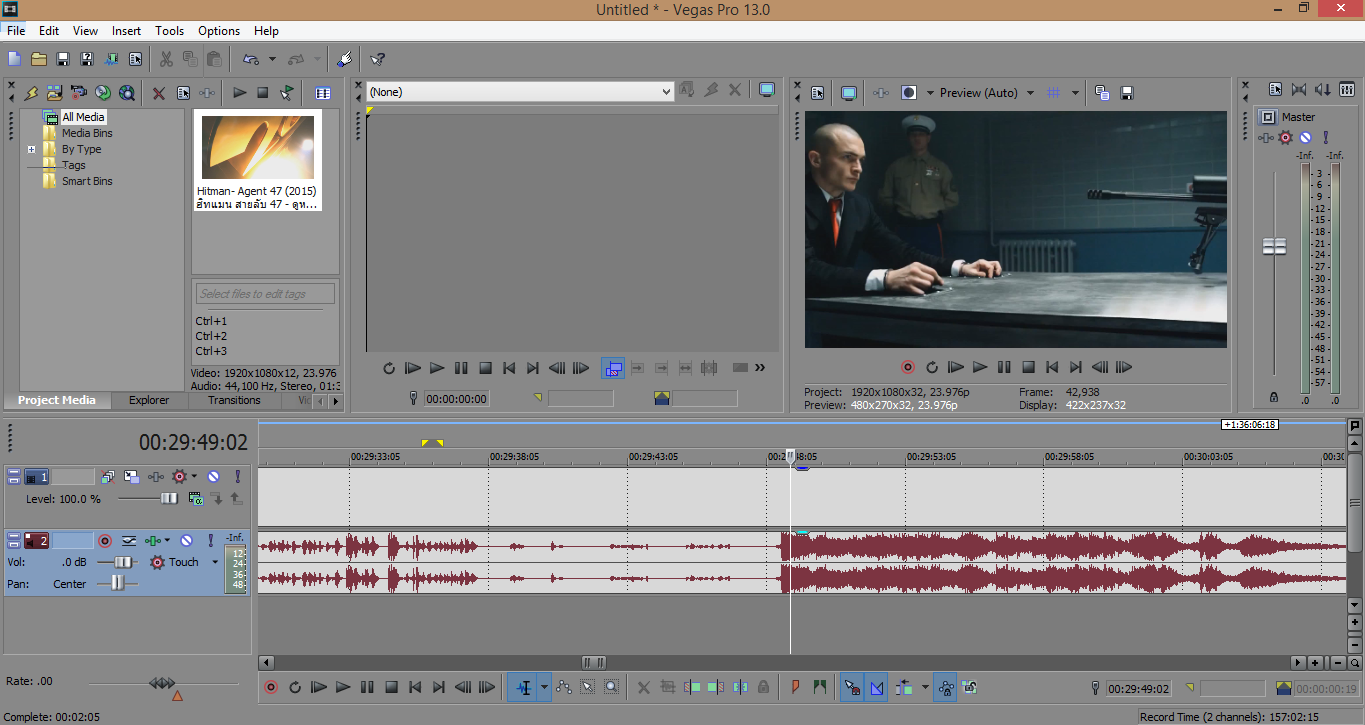
Task: Start media preview in Project Media toolbar
Action: (240, 93)
